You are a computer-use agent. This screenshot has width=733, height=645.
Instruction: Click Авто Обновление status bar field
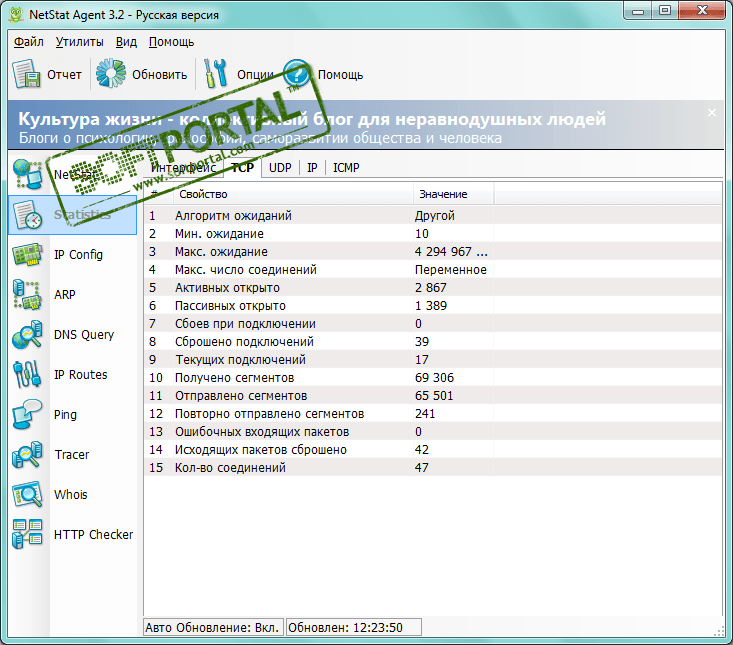(x=213, y=627)
